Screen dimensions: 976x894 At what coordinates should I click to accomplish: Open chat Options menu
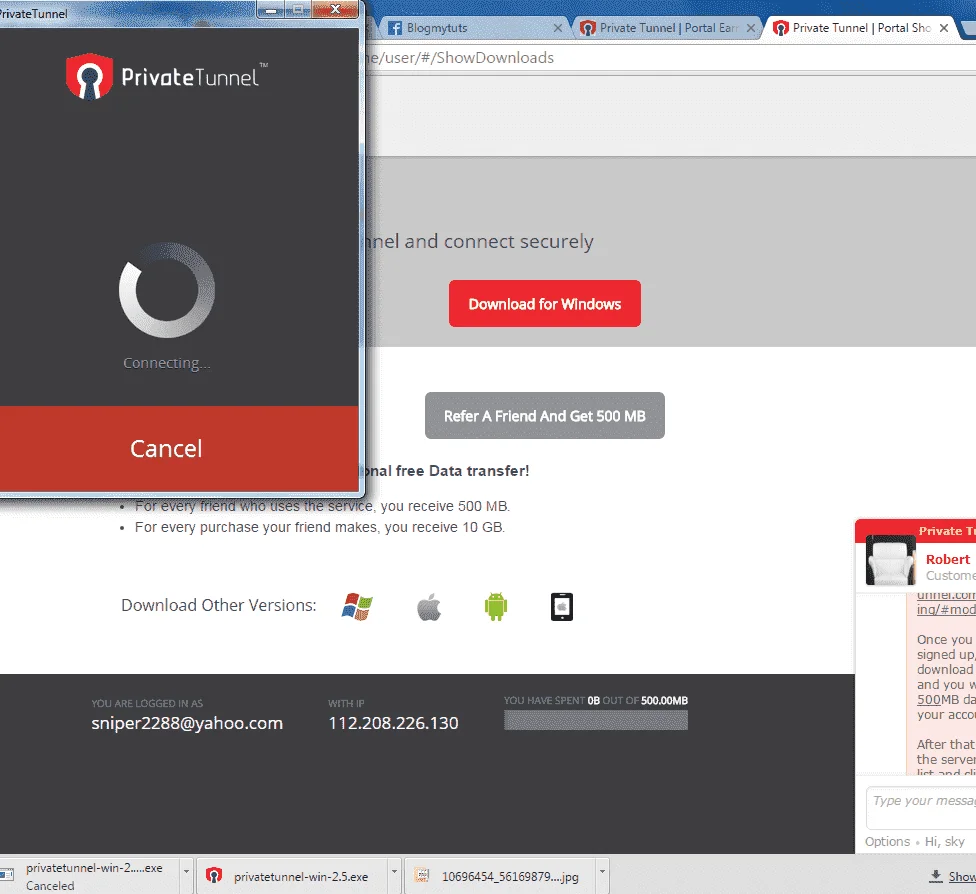(x=887, y=841)
